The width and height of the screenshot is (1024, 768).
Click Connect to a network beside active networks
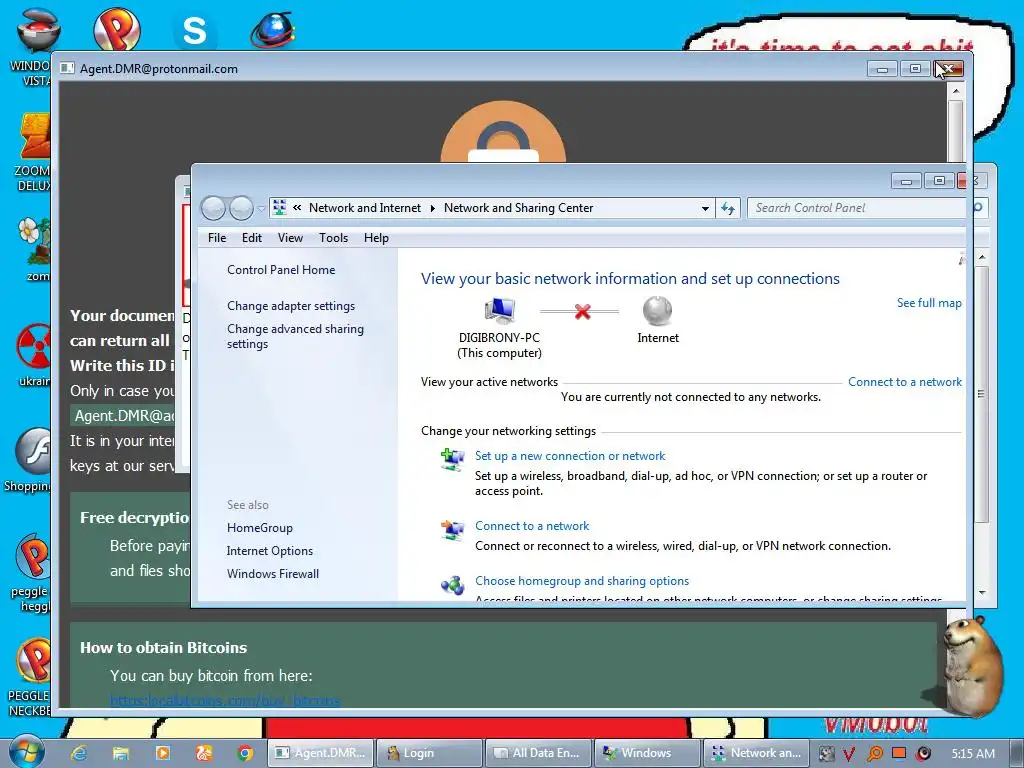pyautogui.click(x=904, y=381)
